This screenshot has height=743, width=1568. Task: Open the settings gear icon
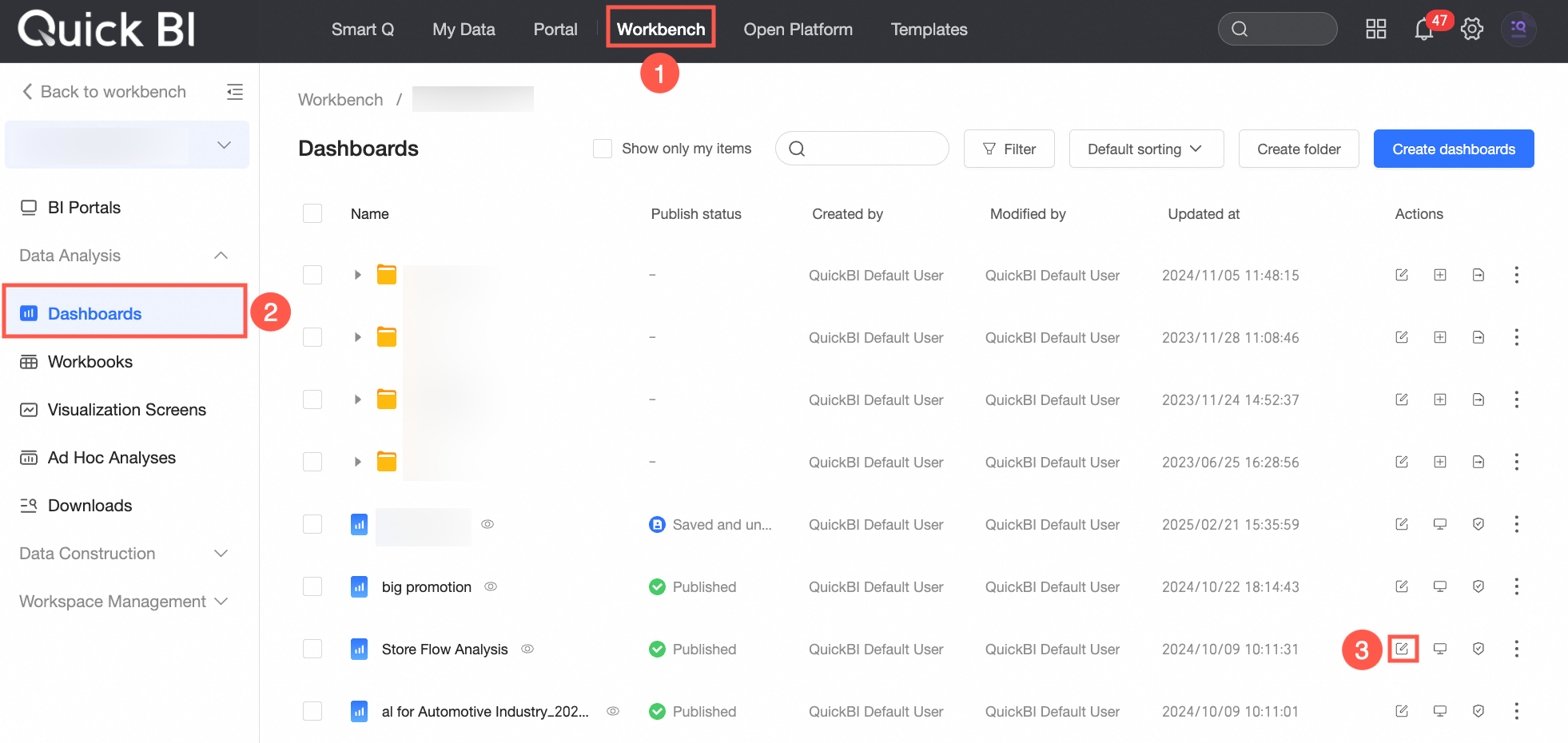[x=1471, y=30]
